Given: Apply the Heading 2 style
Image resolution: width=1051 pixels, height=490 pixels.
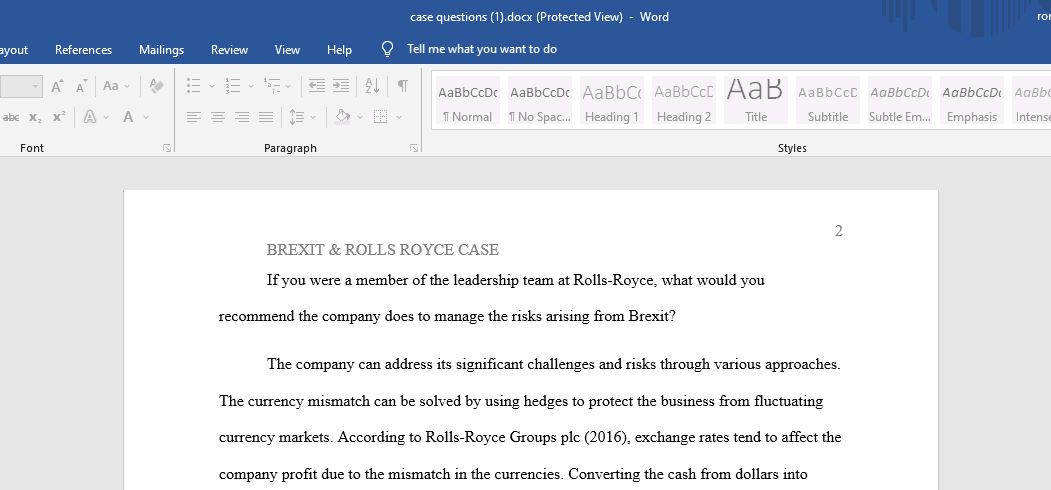Looking at the screenshot, I should [684, 100].
